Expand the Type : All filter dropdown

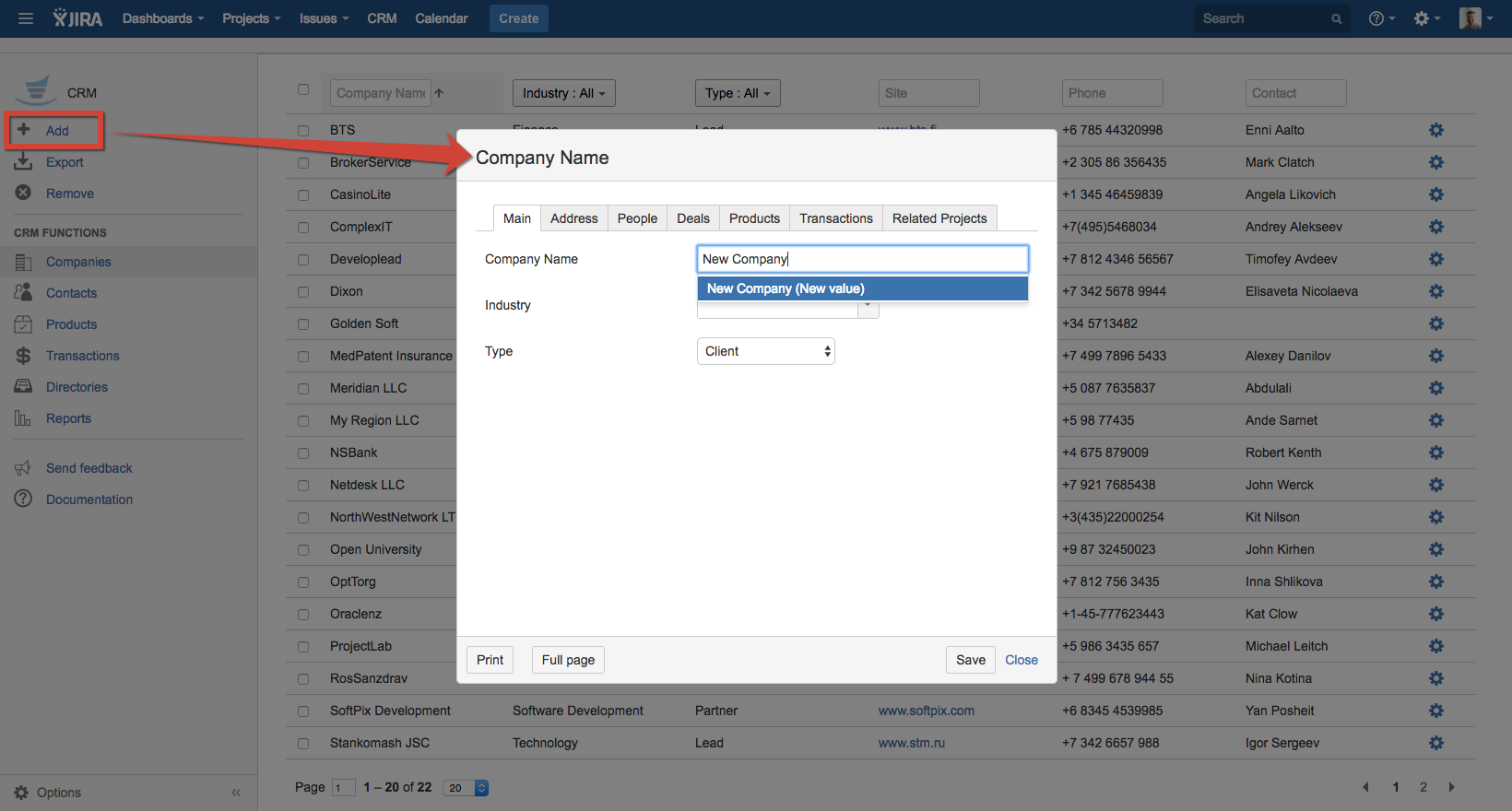737,93
